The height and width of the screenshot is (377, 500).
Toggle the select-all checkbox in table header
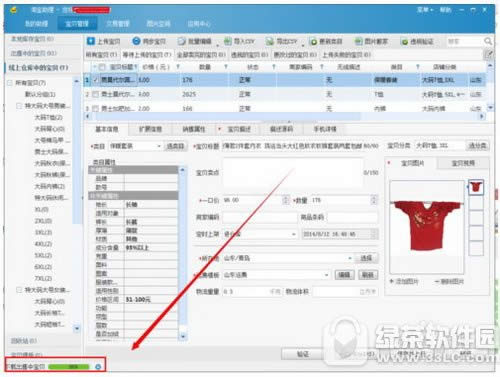(x=102, y=67)
